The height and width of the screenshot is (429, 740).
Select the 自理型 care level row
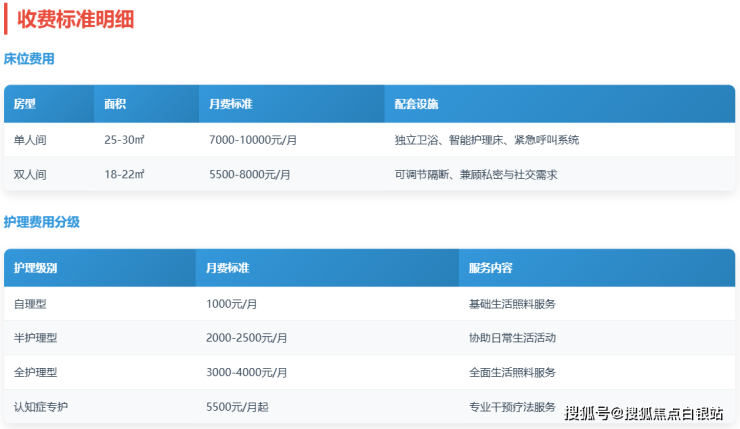pos(30,304)
